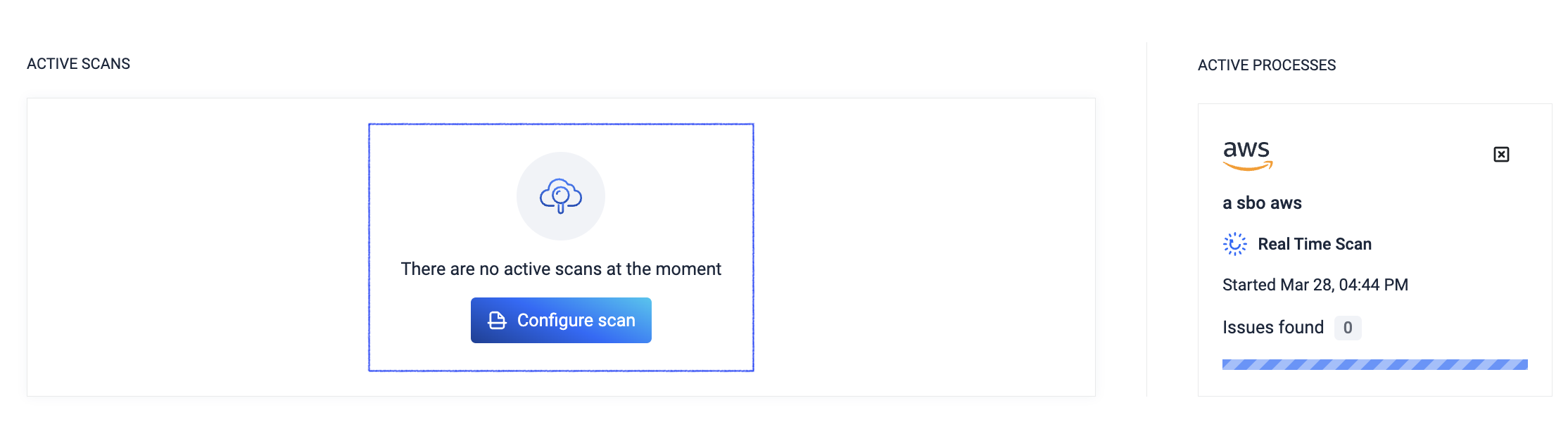
Task: Click the Active Scans heading
Action: (78, 64)
